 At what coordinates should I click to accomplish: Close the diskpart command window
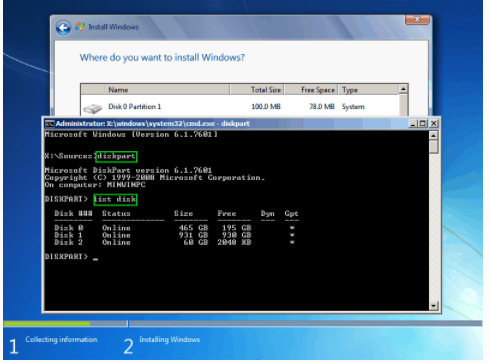pos(433,124)
